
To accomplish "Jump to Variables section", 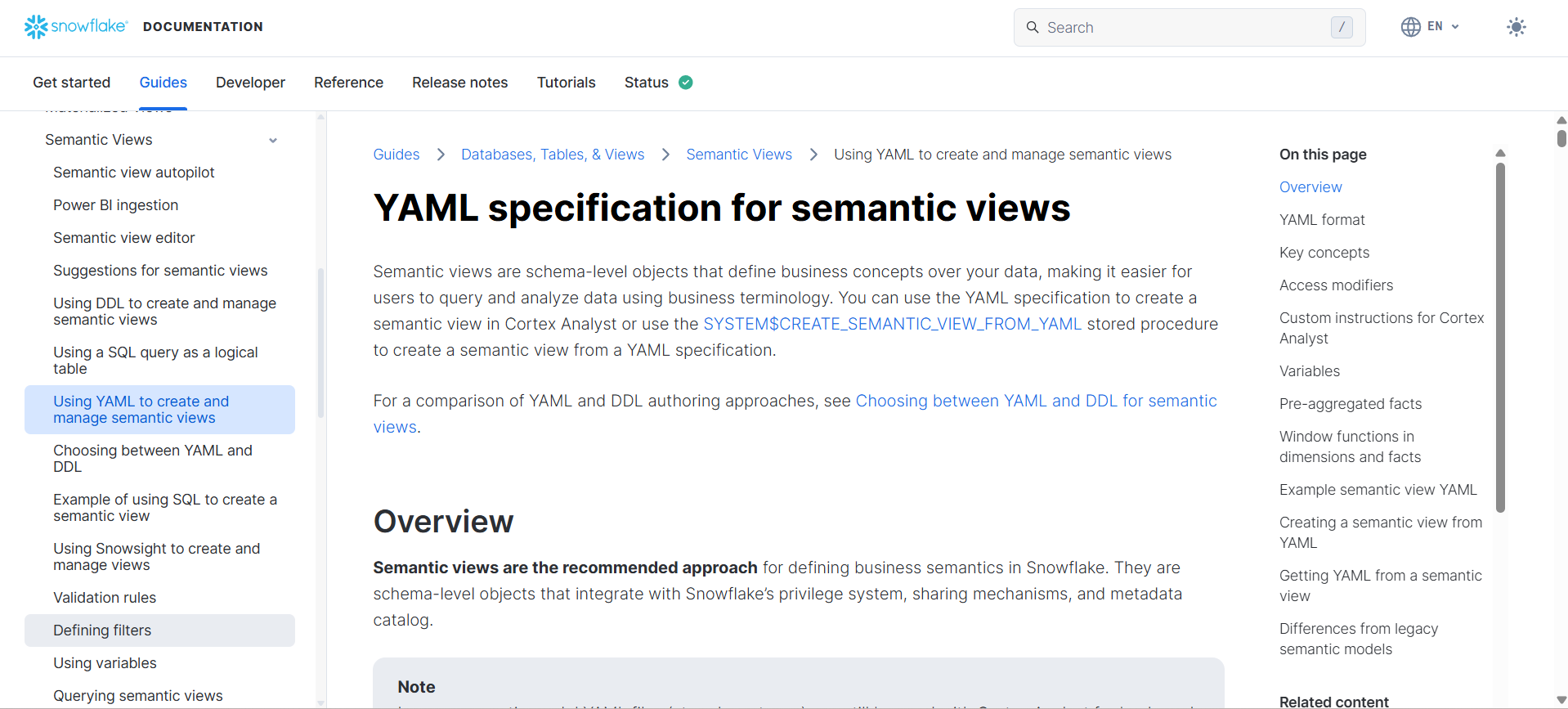I will pyautogui.click(x=1310, y=371).
